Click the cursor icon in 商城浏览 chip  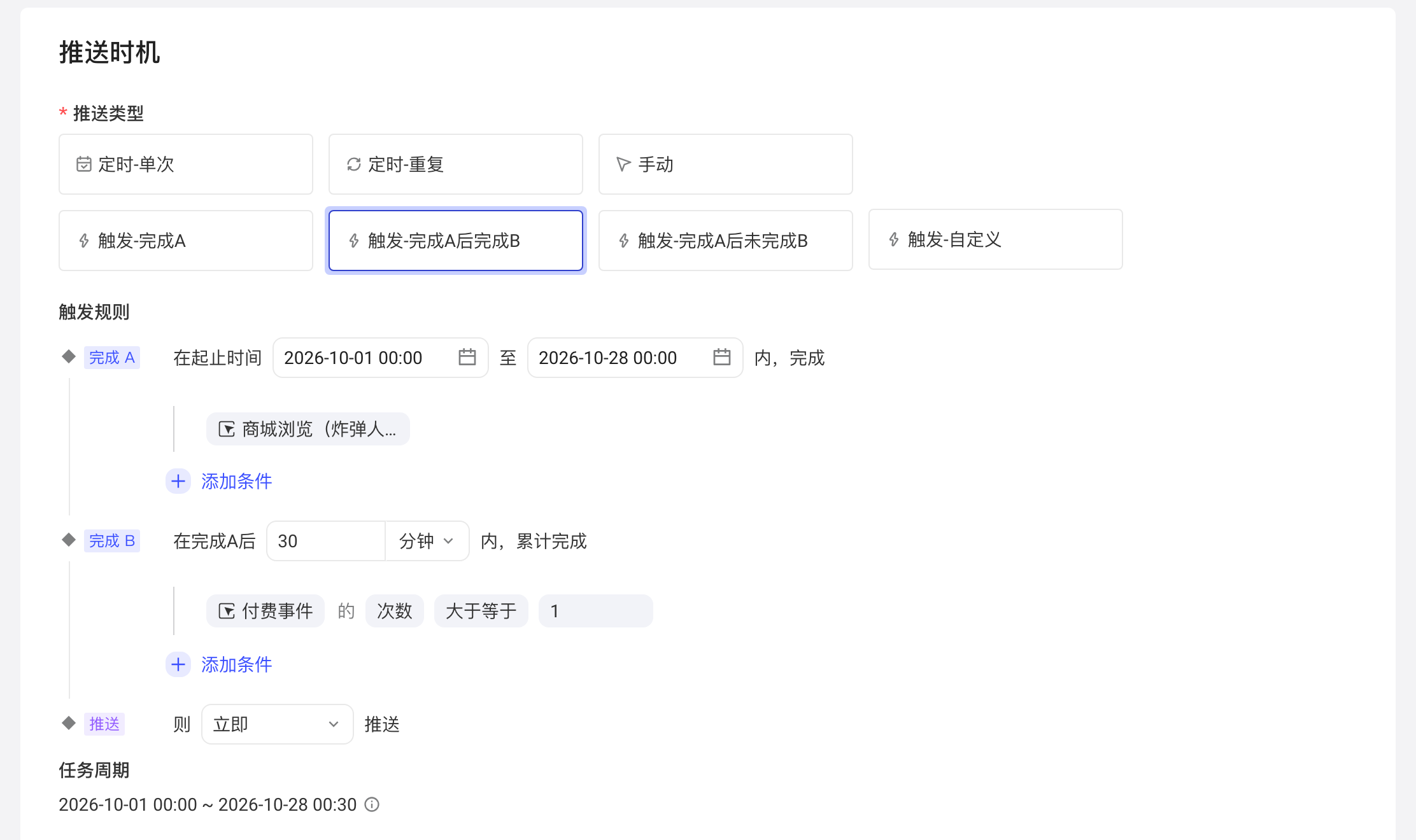click(227, 429)
